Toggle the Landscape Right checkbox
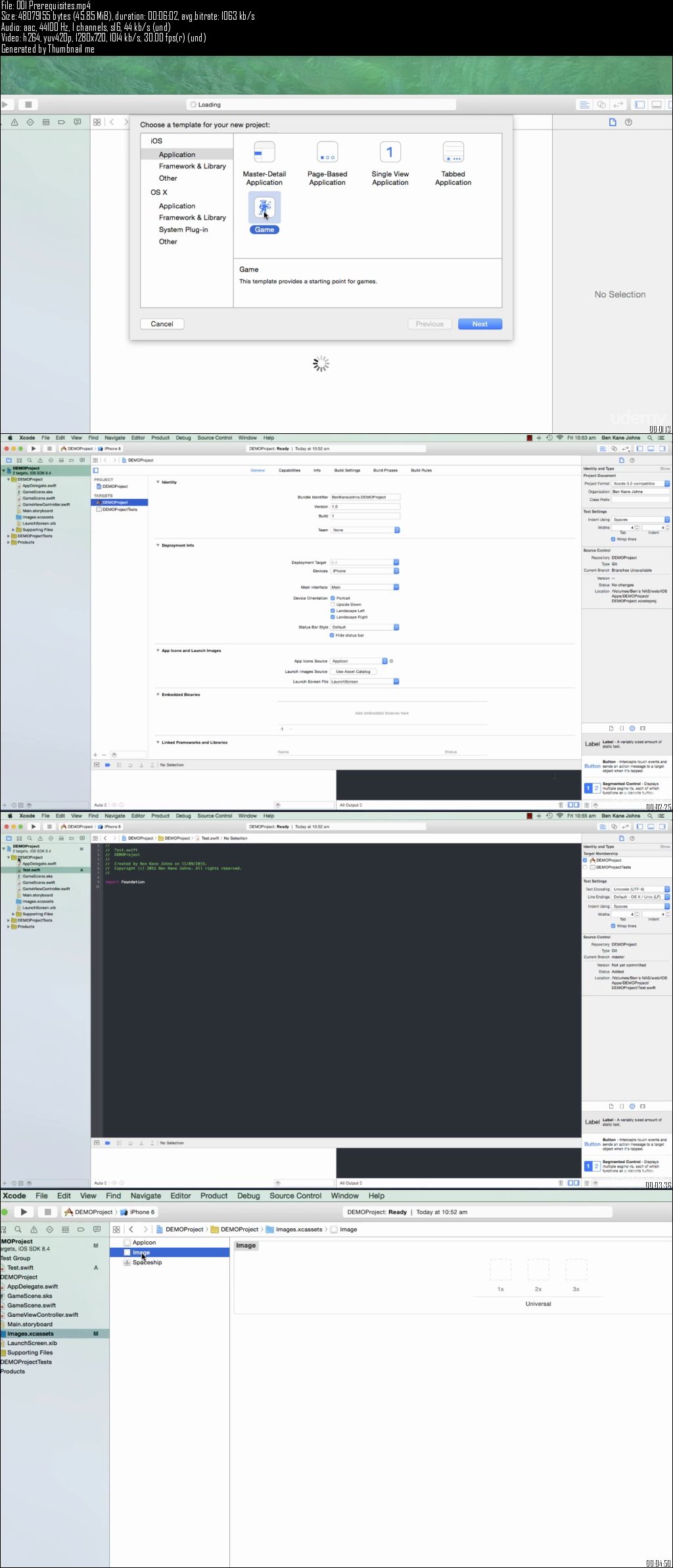This screenshot has height=1568, width=673. (x=333, y=617)
